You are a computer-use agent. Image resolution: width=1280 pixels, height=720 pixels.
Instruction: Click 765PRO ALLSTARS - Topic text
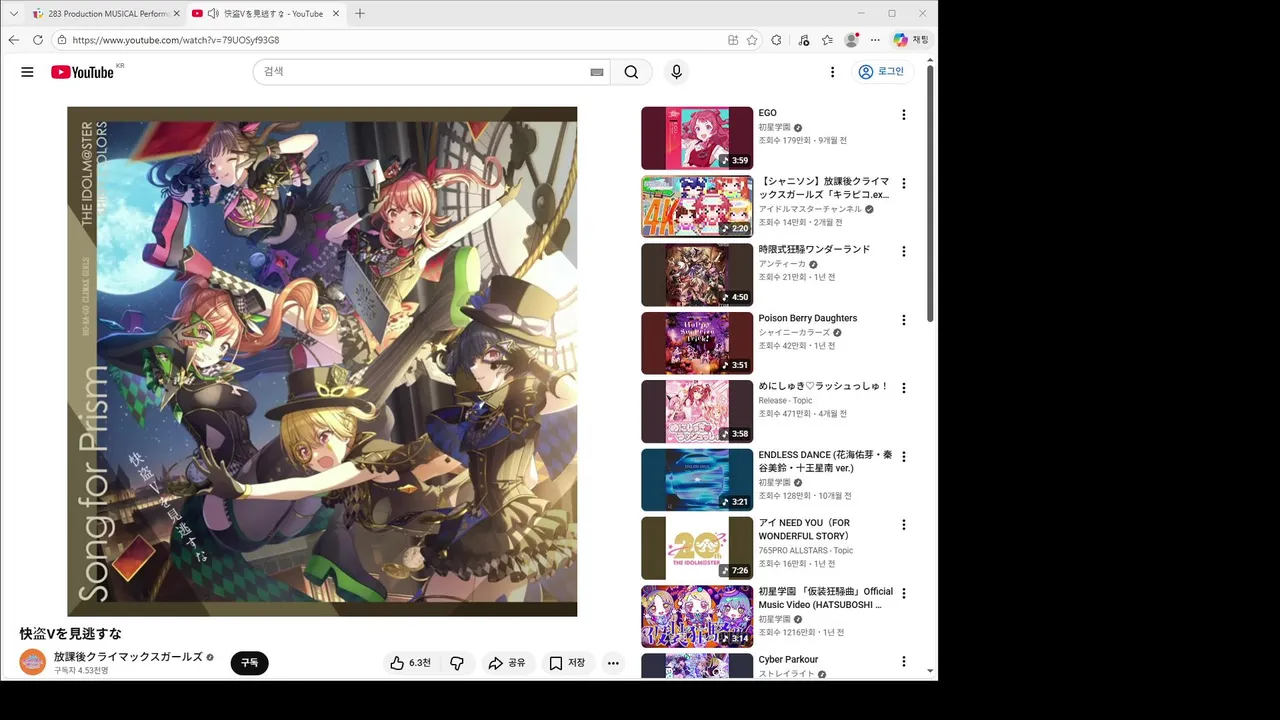pyautogui.click(x=806, y=550)
